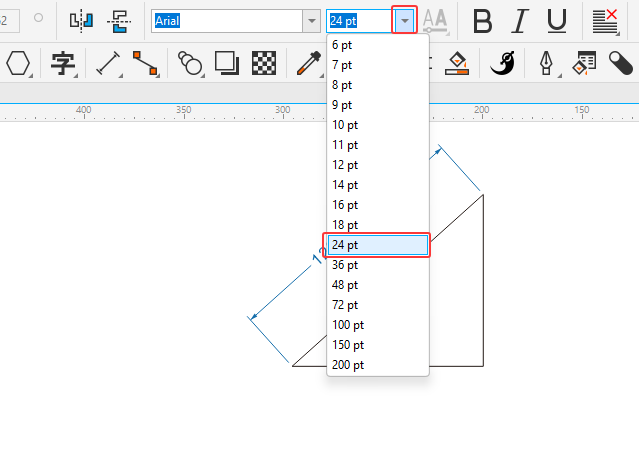Viewport: 639px width, 451px height.
Task: Collapse the font size dropdown arrow
Action: tap(404, 20)
